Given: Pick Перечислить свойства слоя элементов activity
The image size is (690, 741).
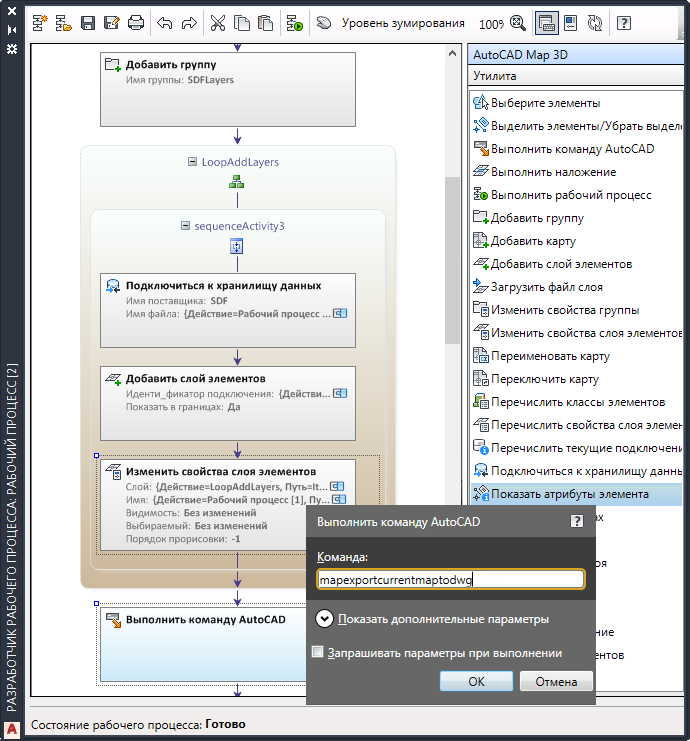Looking at the screenshot, I should tap(577, 425).
